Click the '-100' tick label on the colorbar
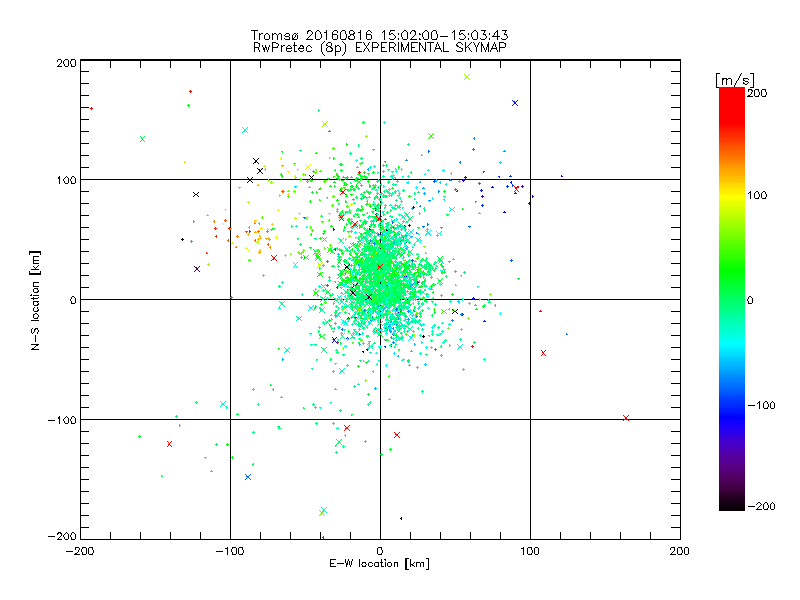The height and width of the screenshot is (600, 800). point(761,405)
